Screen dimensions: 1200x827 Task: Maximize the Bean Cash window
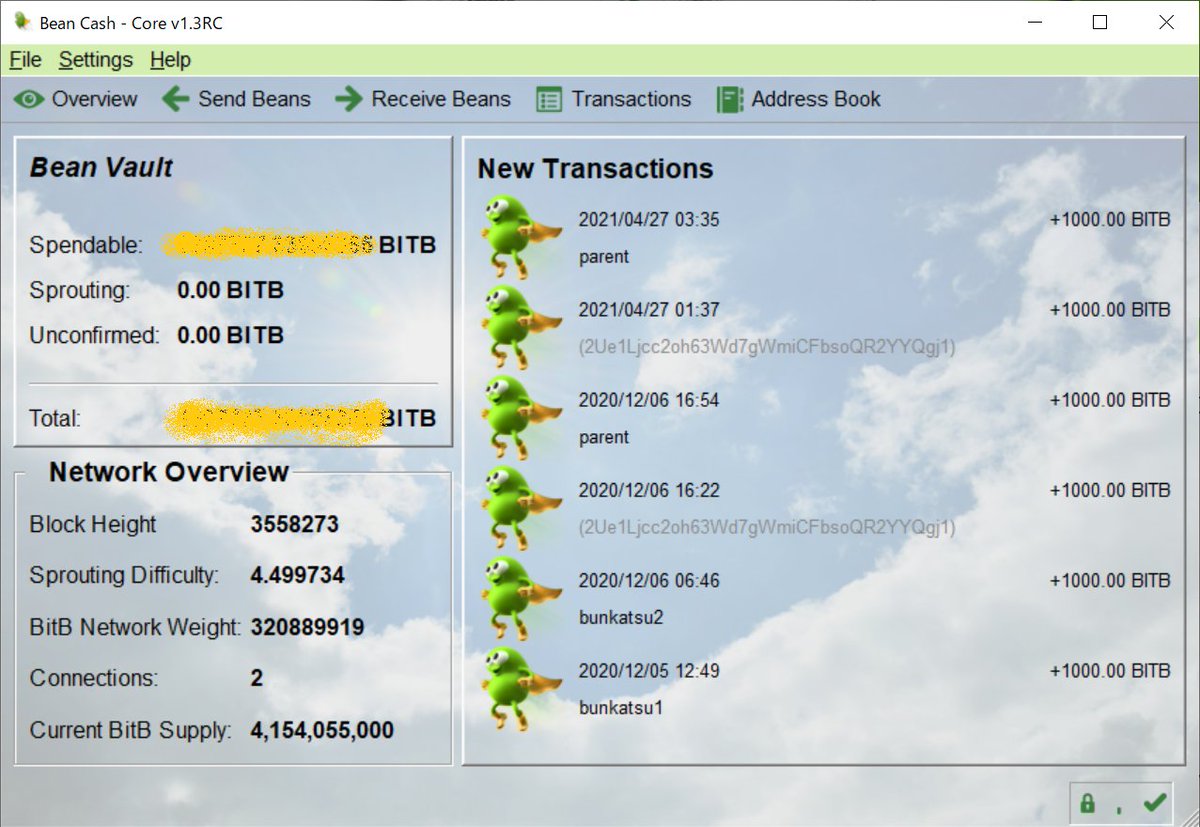[1100, 22]
